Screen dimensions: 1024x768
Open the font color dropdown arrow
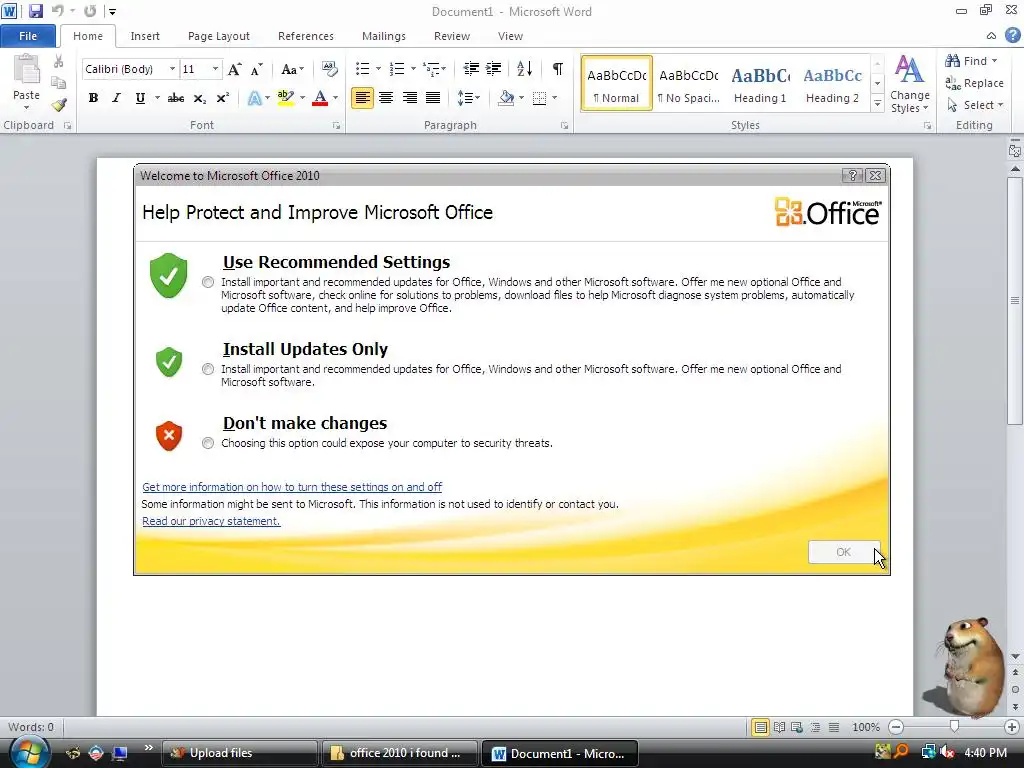pos(336,98)
